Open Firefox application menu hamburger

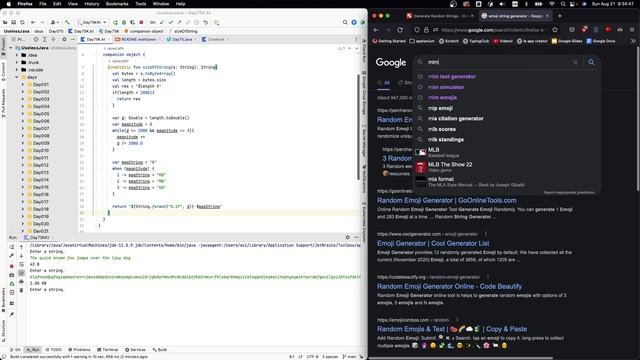coord(632,30)
